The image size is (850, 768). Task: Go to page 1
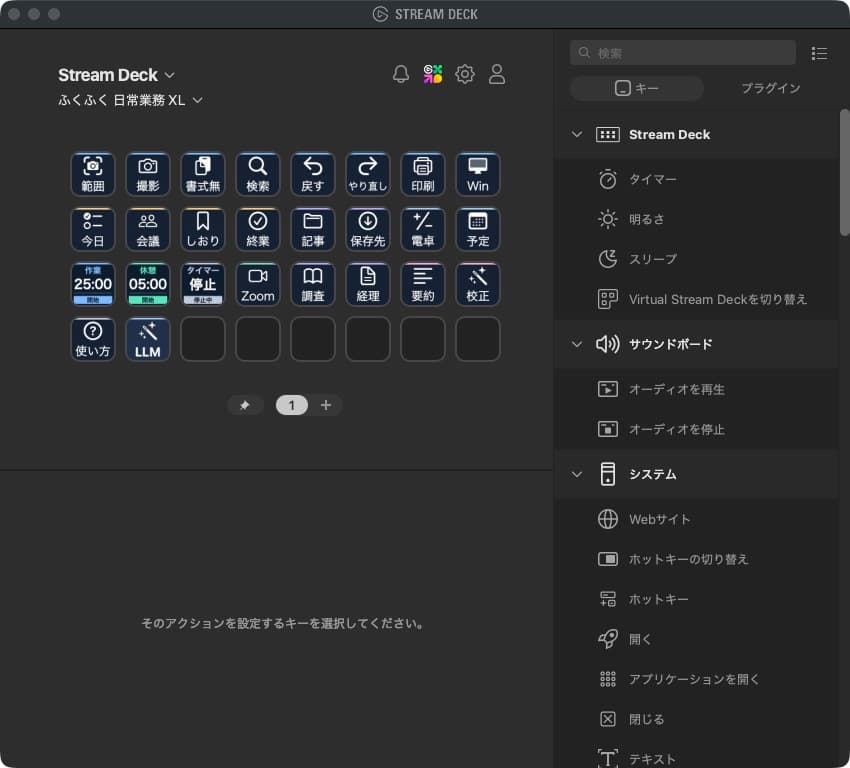[x=292, y=405]
